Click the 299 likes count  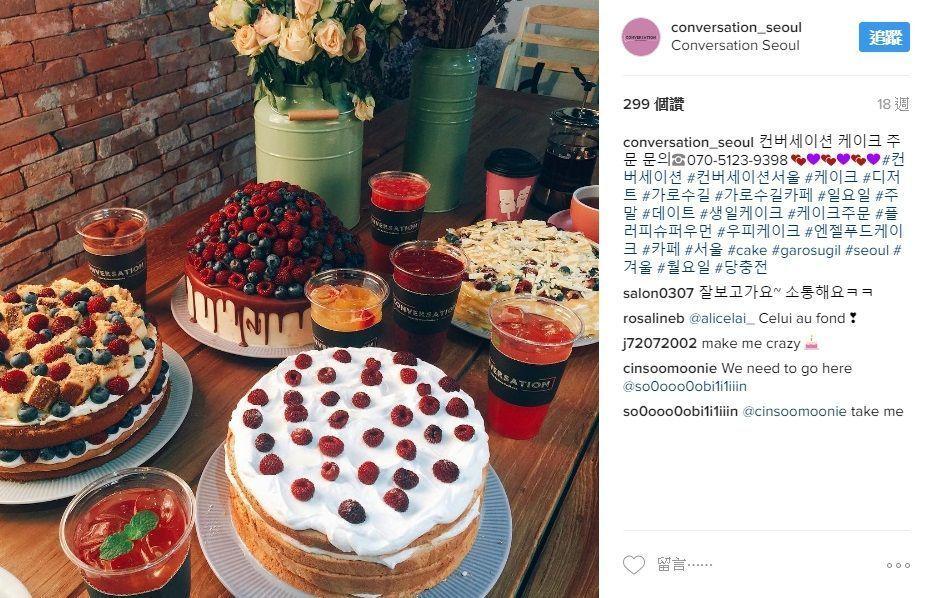point(654,105)
